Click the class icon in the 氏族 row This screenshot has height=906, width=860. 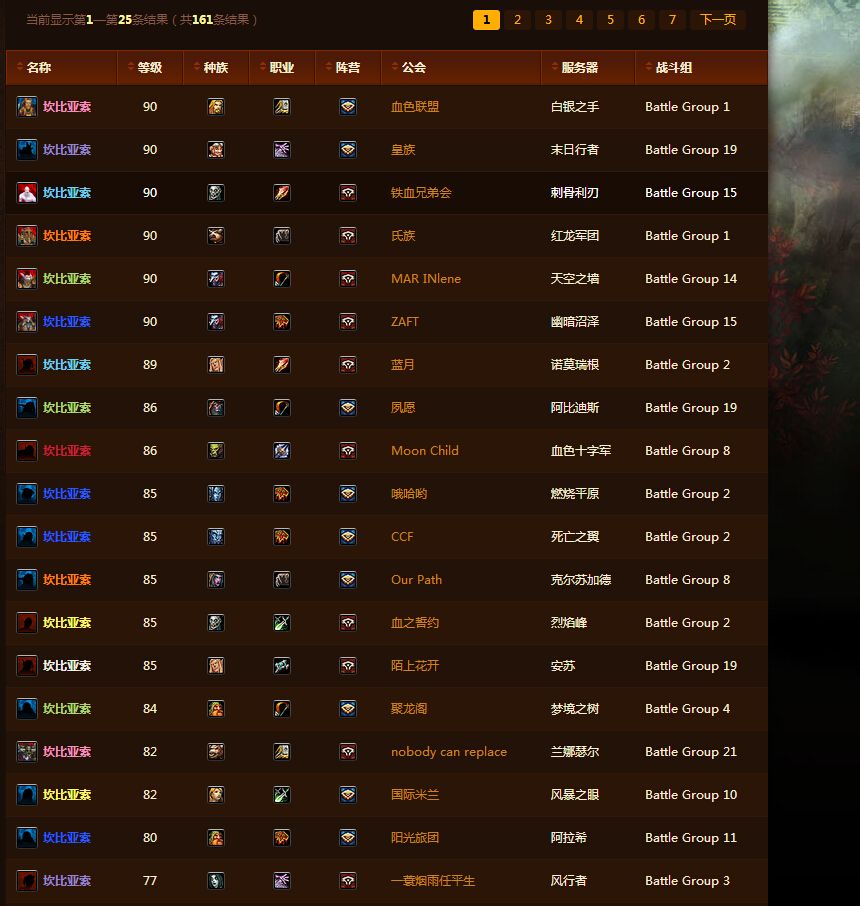(x=281, y=236)
